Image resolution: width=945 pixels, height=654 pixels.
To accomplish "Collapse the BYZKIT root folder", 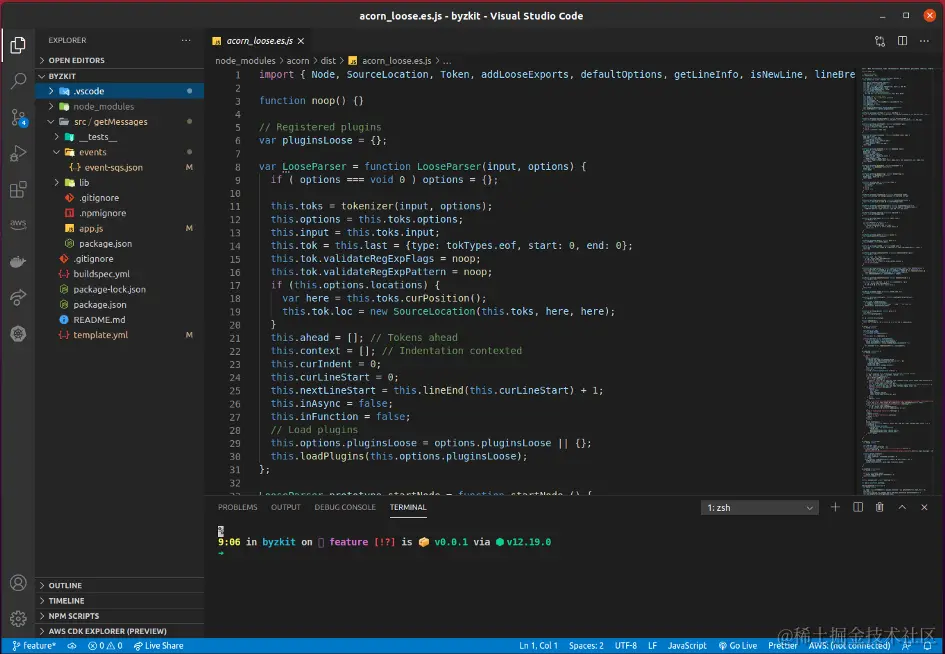I will 119,76.
